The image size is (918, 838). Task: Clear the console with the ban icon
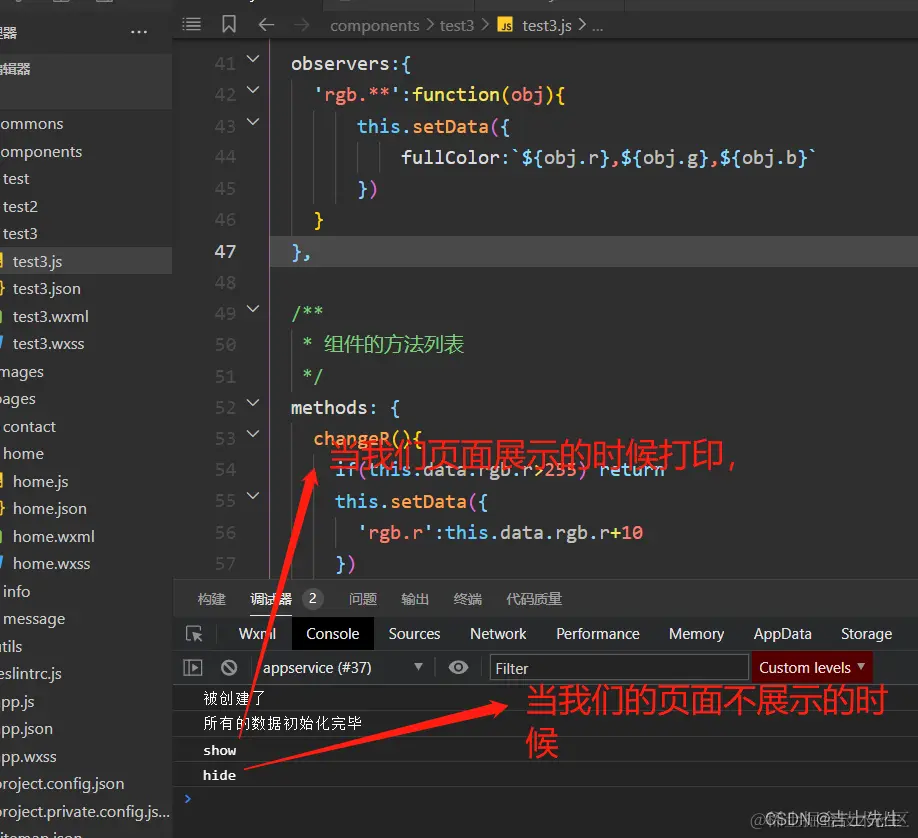229,668
